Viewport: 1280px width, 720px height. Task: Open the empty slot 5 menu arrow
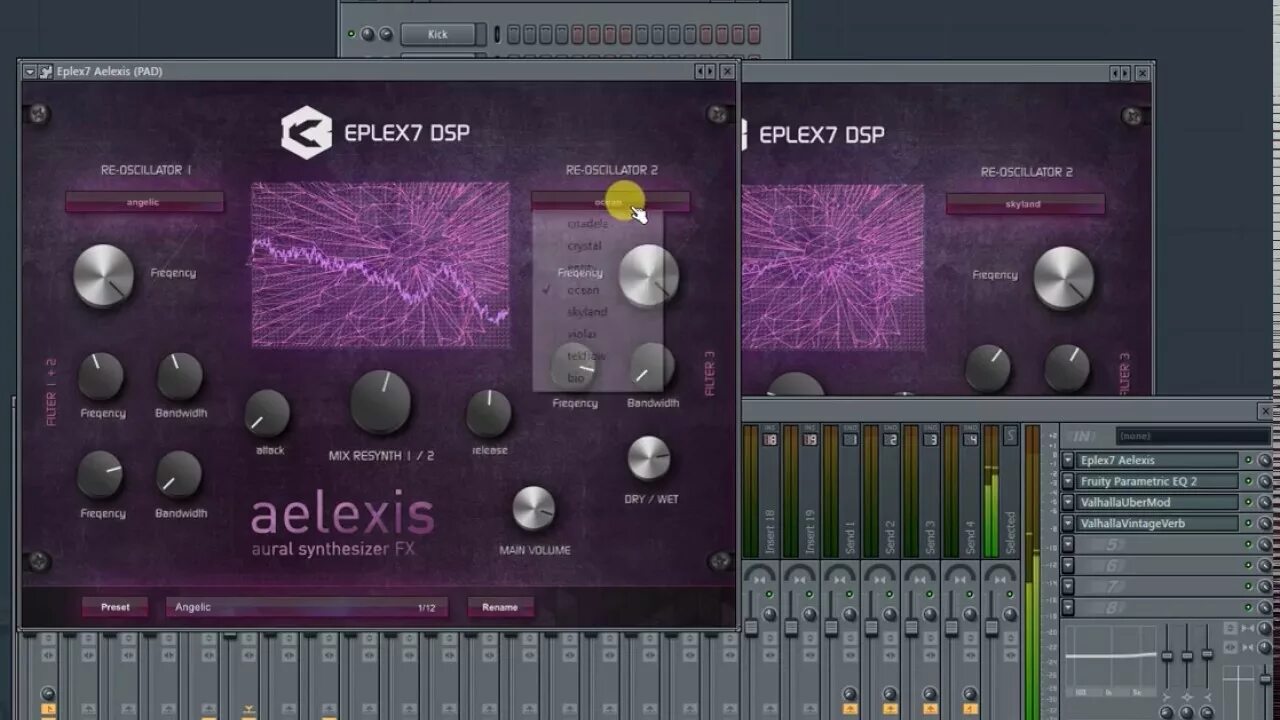[x=1068, y=545]
